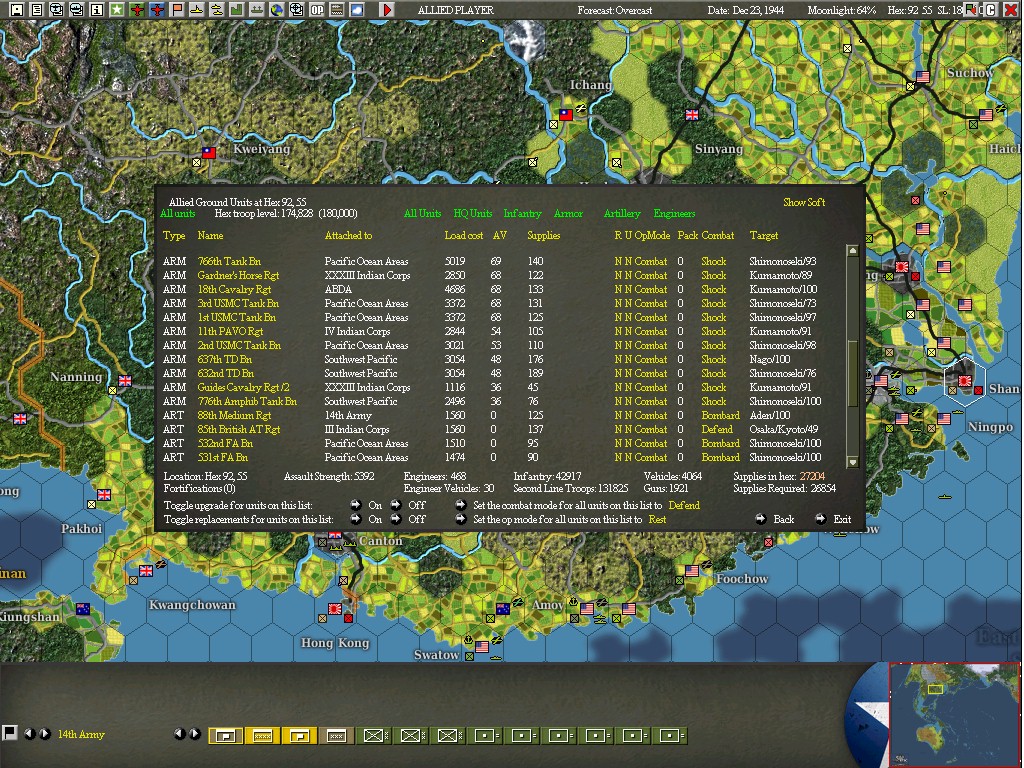The height and width of the screenshot is (768, 1024).
Task: Toggle Show Soft view
Action: (804, 202)
